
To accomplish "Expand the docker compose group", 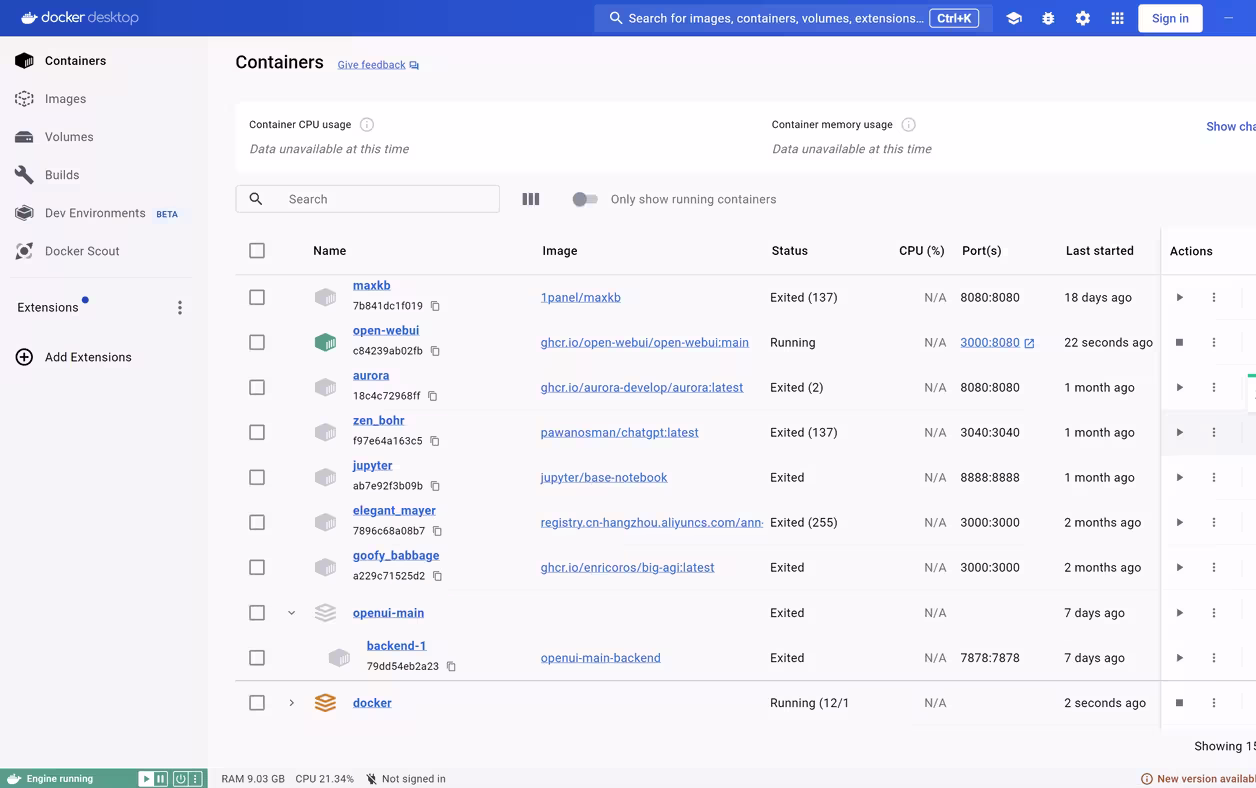I will [292, 703].
